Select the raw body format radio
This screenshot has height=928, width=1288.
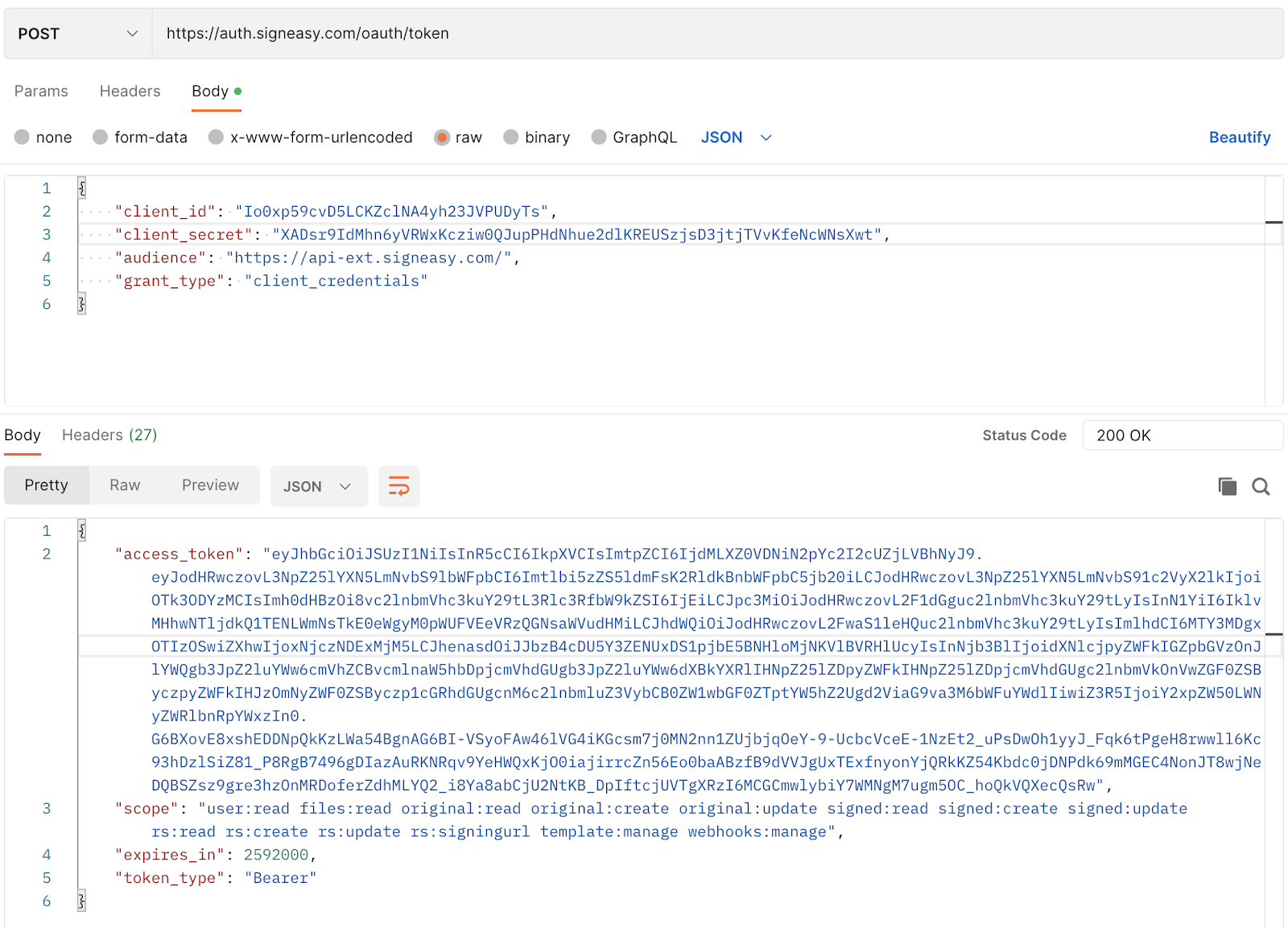click(443, 138)
